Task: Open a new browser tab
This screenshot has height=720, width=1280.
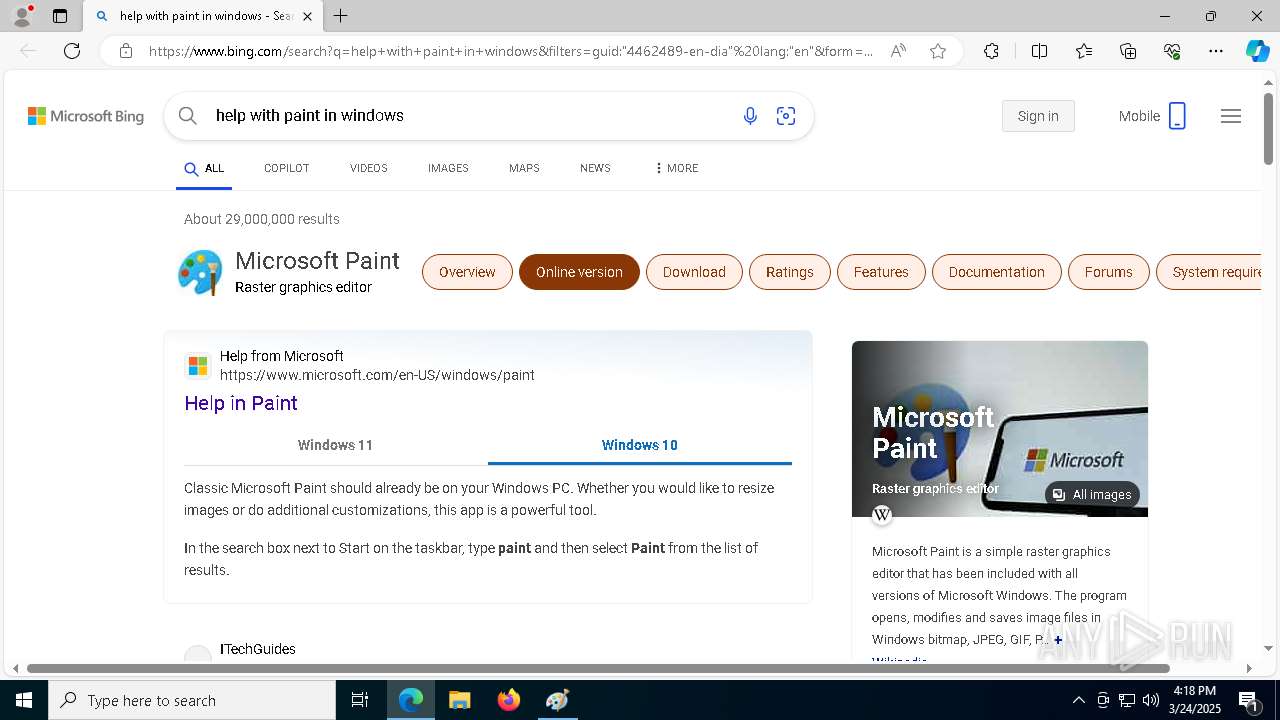Action: coord(341,16)
